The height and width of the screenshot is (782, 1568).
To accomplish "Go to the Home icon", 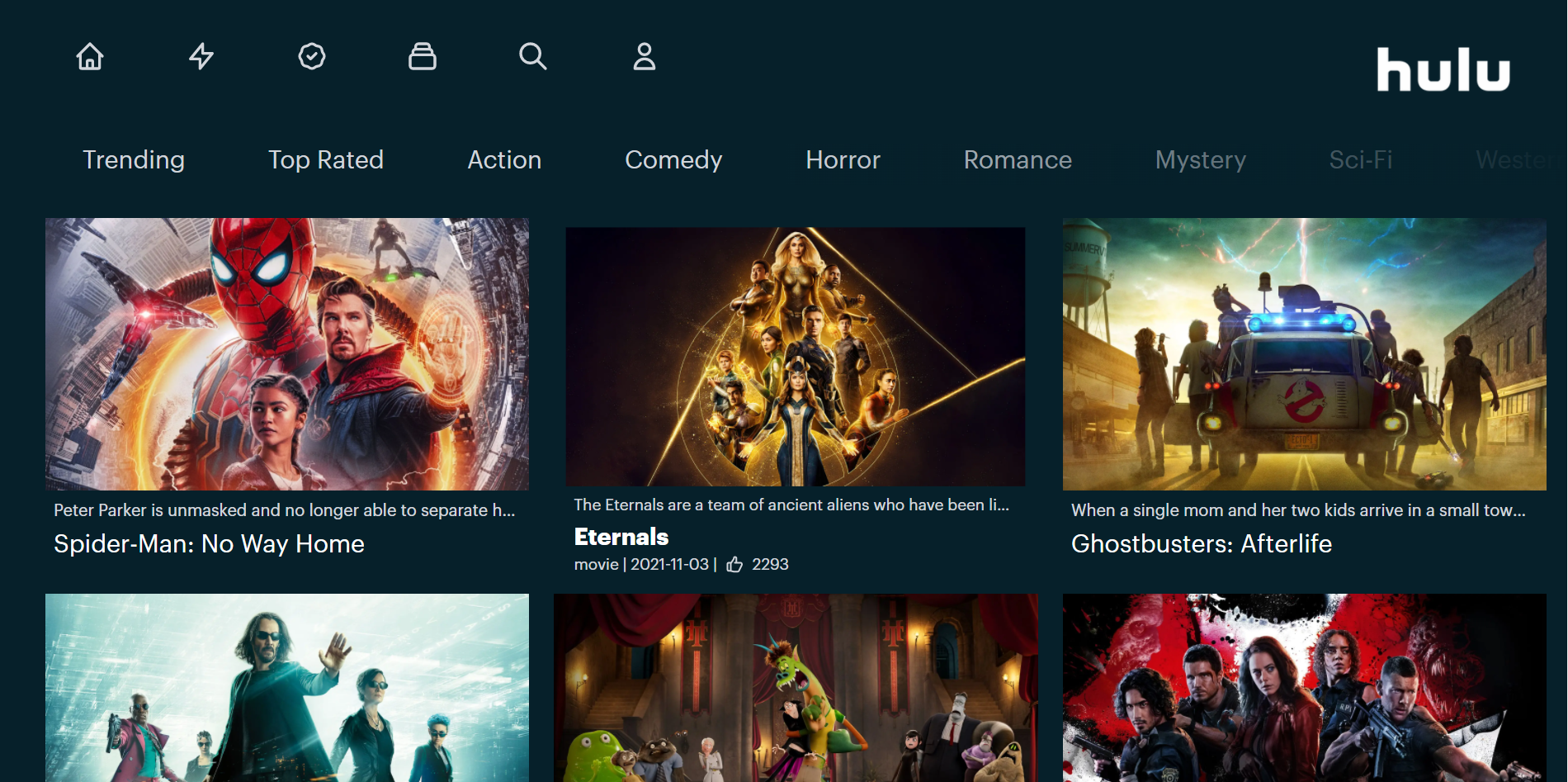I will pos(90,56).
